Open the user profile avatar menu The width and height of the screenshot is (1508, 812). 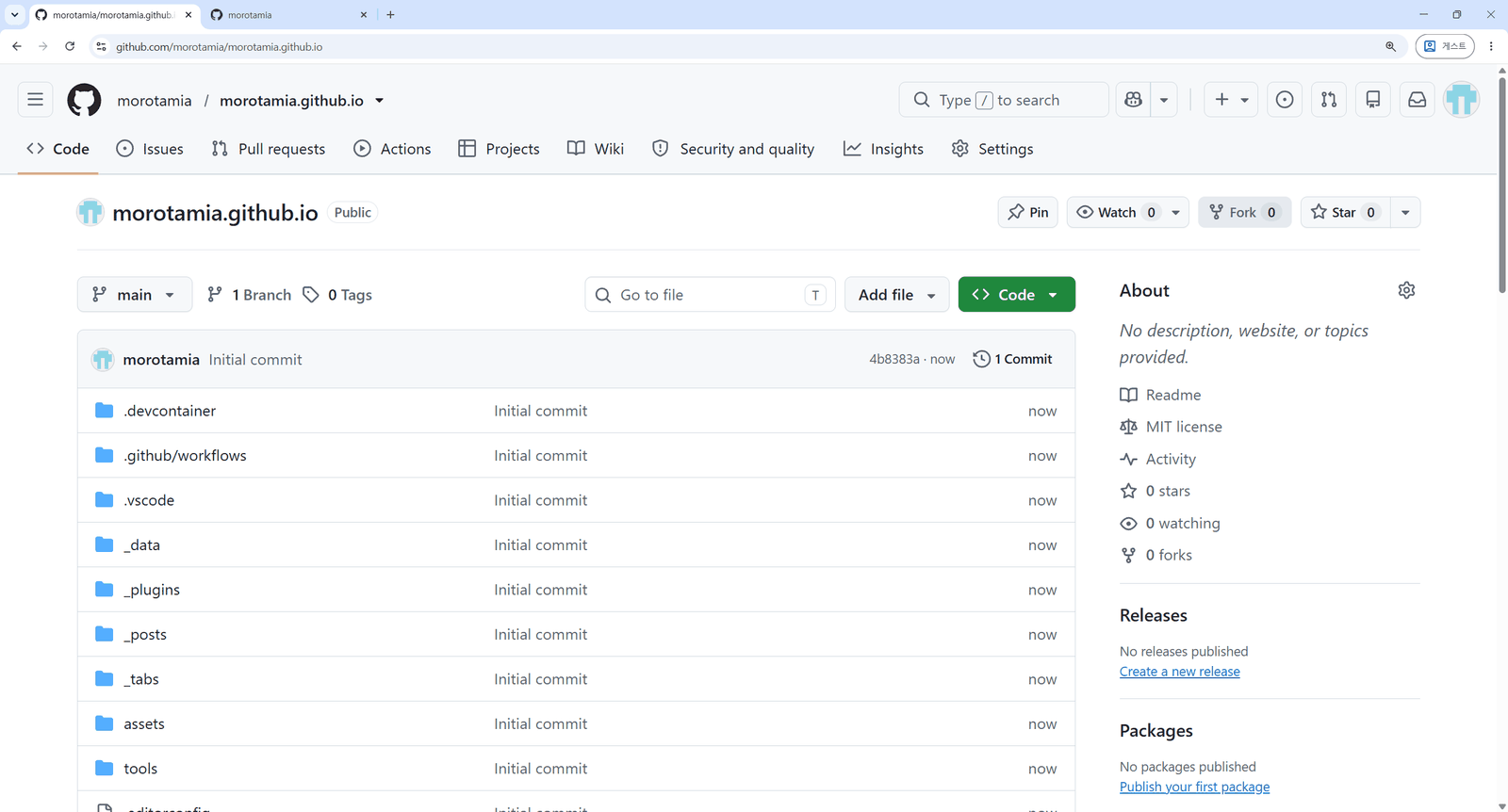click(x=1462, y=100)
